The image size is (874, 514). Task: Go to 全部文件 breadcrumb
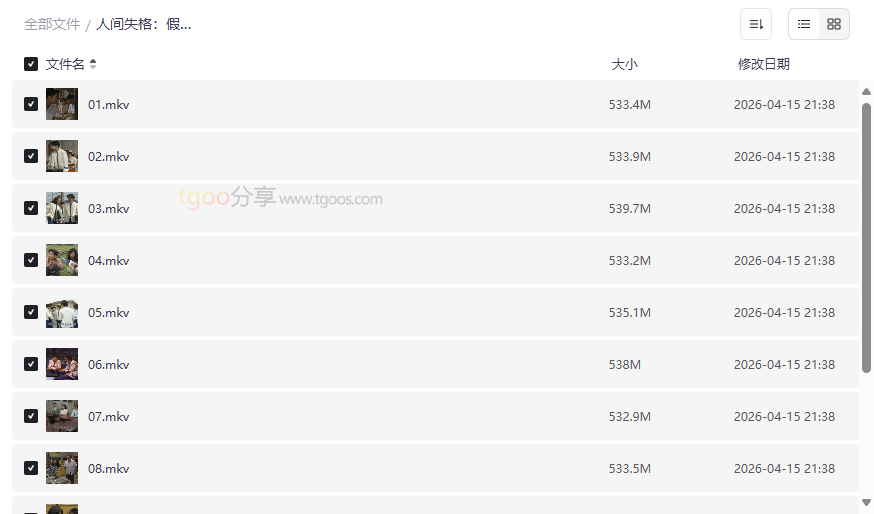tap(52, 24)
